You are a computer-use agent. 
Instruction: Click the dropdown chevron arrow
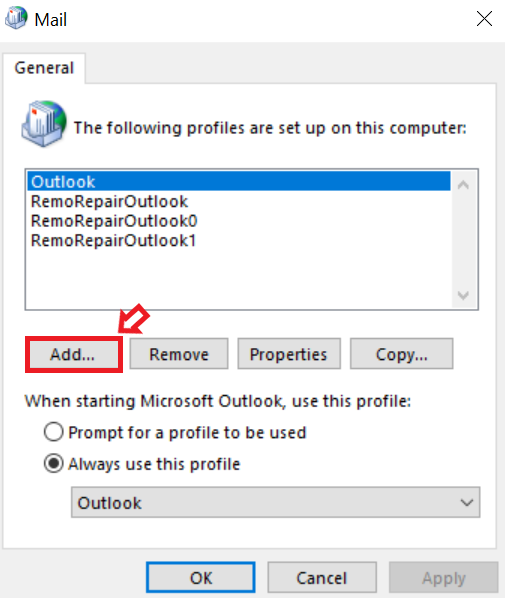466,503
